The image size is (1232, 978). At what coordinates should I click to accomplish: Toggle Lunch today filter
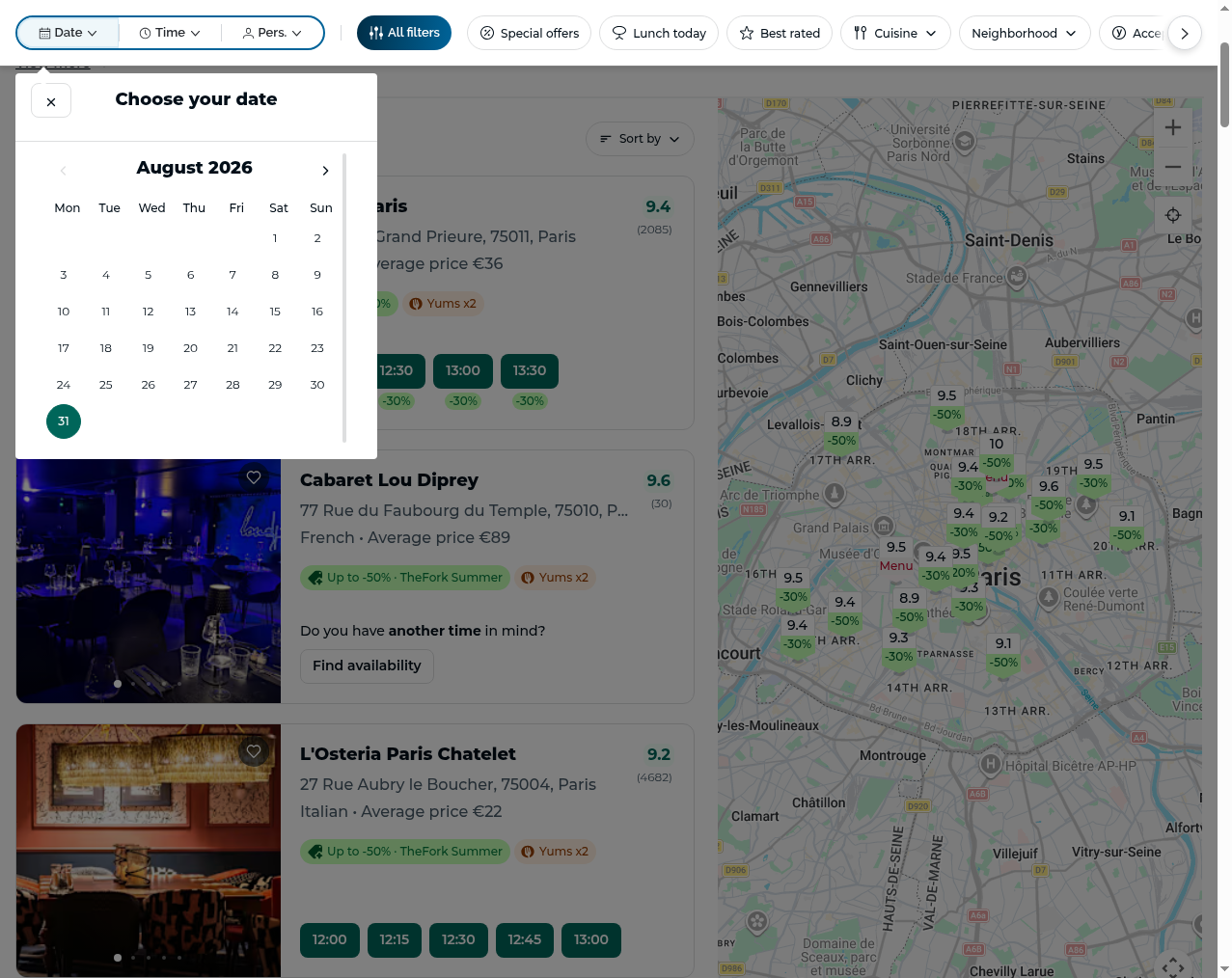(659, 33)
